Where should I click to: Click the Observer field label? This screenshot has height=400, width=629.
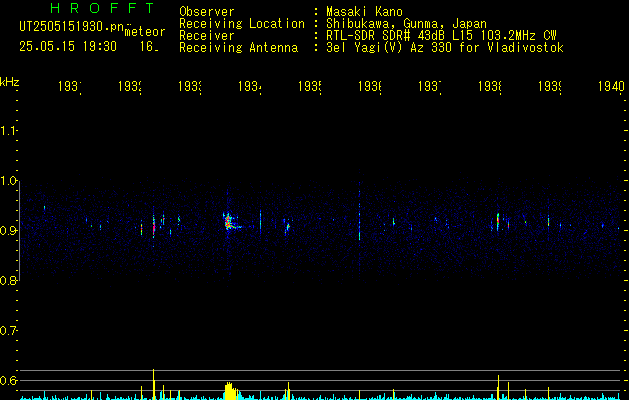(207, 12)
